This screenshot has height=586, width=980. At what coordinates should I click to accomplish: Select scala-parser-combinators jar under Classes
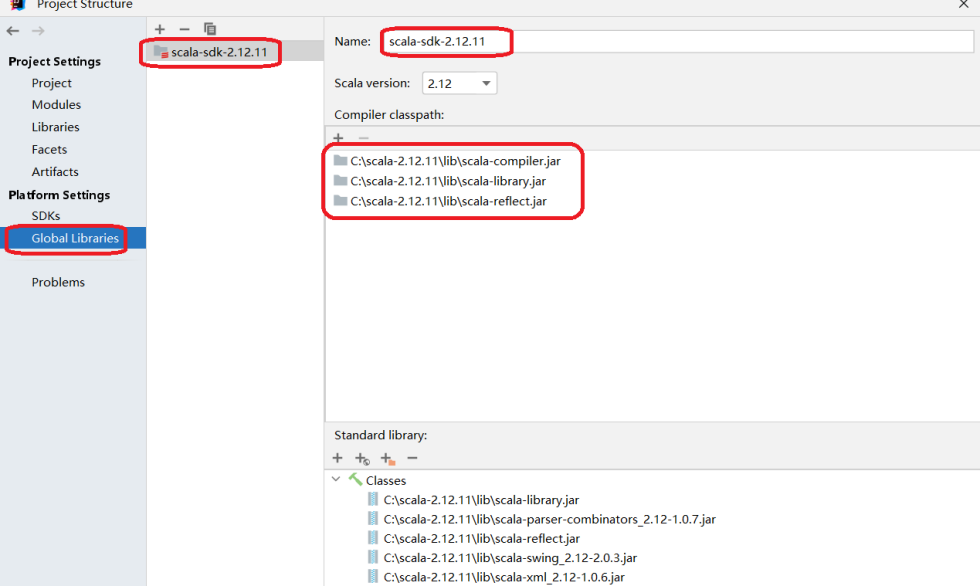coord(549,519)
